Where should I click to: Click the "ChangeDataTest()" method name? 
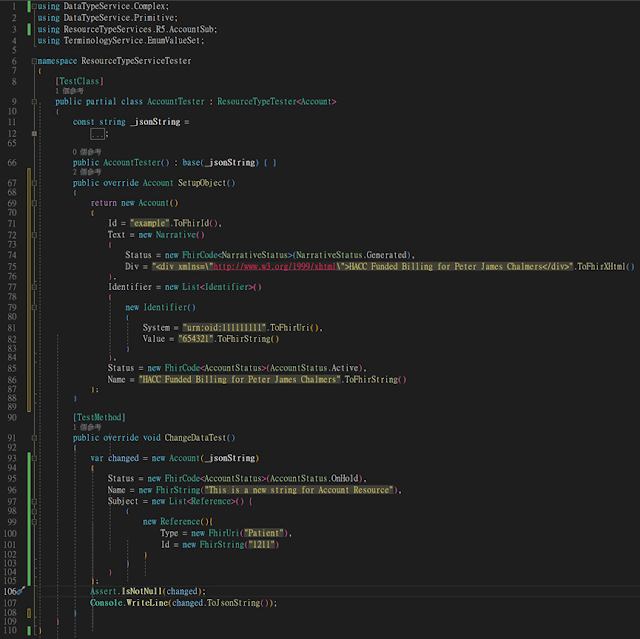(200, 438)
